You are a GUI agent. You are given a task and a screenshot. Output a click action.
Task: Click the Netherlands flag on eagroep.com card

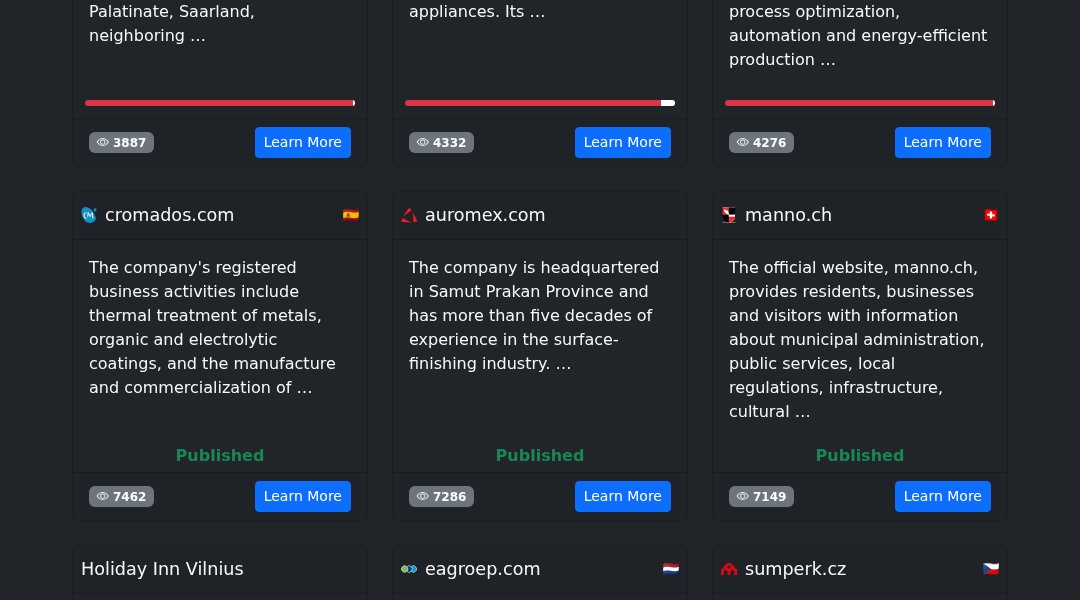(x=671, y=569)
